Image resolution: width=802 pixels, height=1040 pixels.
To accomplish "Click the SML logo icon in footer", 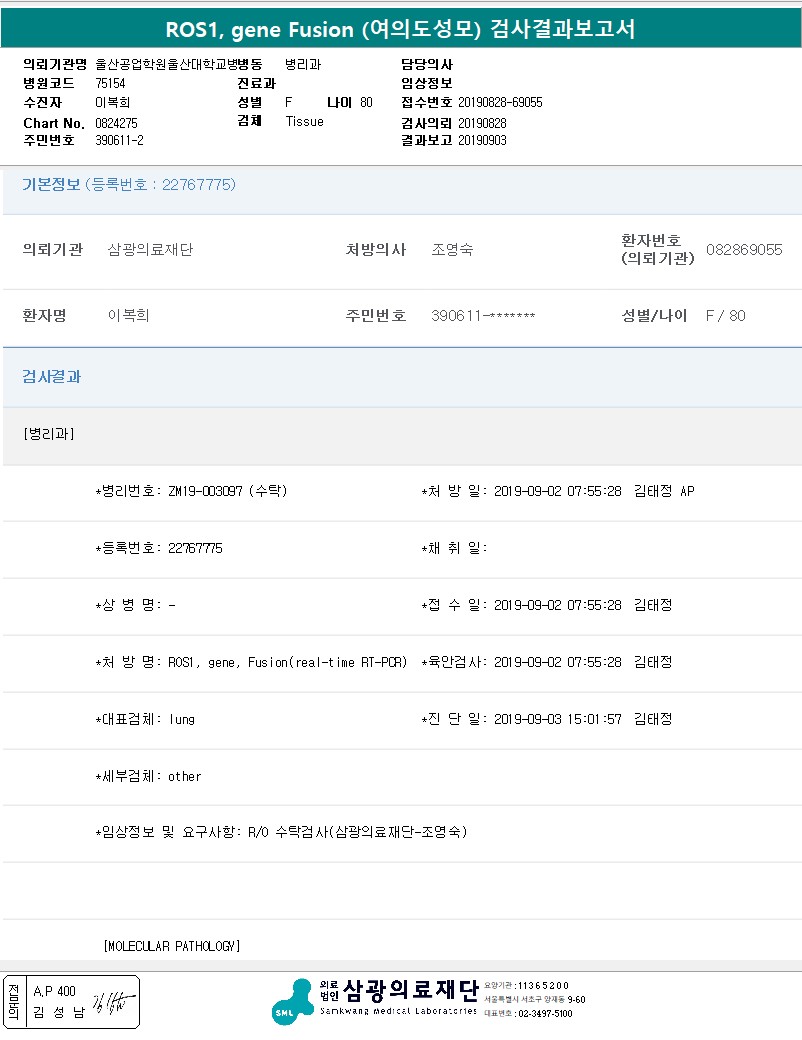I will coord(292,1002).
